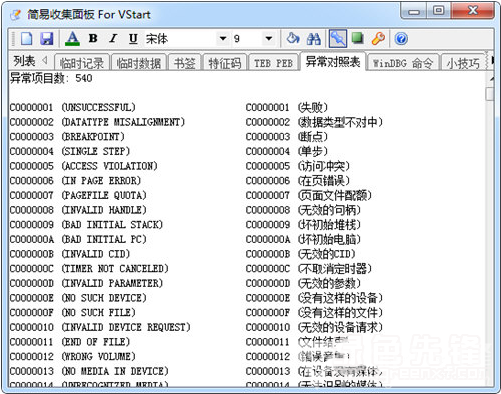Open the WinDBG 命令 tab
Screen dimensions: 501x394
point(402,63)
